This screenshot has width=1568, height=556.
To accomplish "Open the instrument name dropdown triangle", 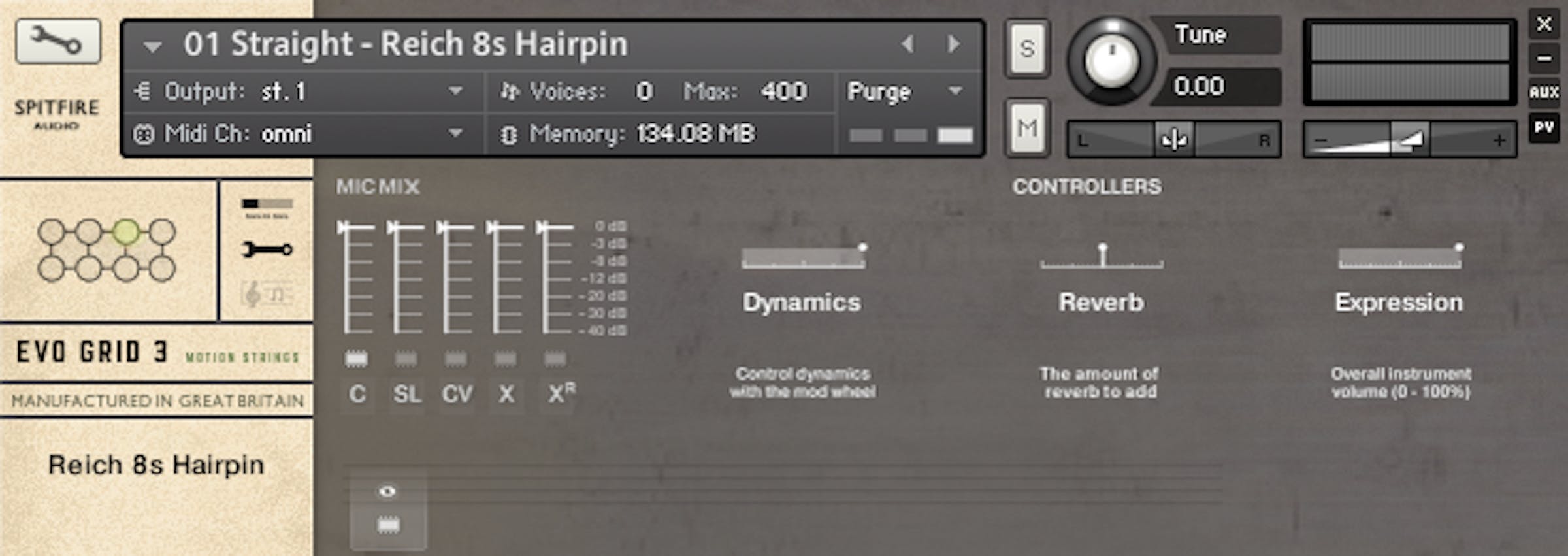I will (x=153, y=47).
